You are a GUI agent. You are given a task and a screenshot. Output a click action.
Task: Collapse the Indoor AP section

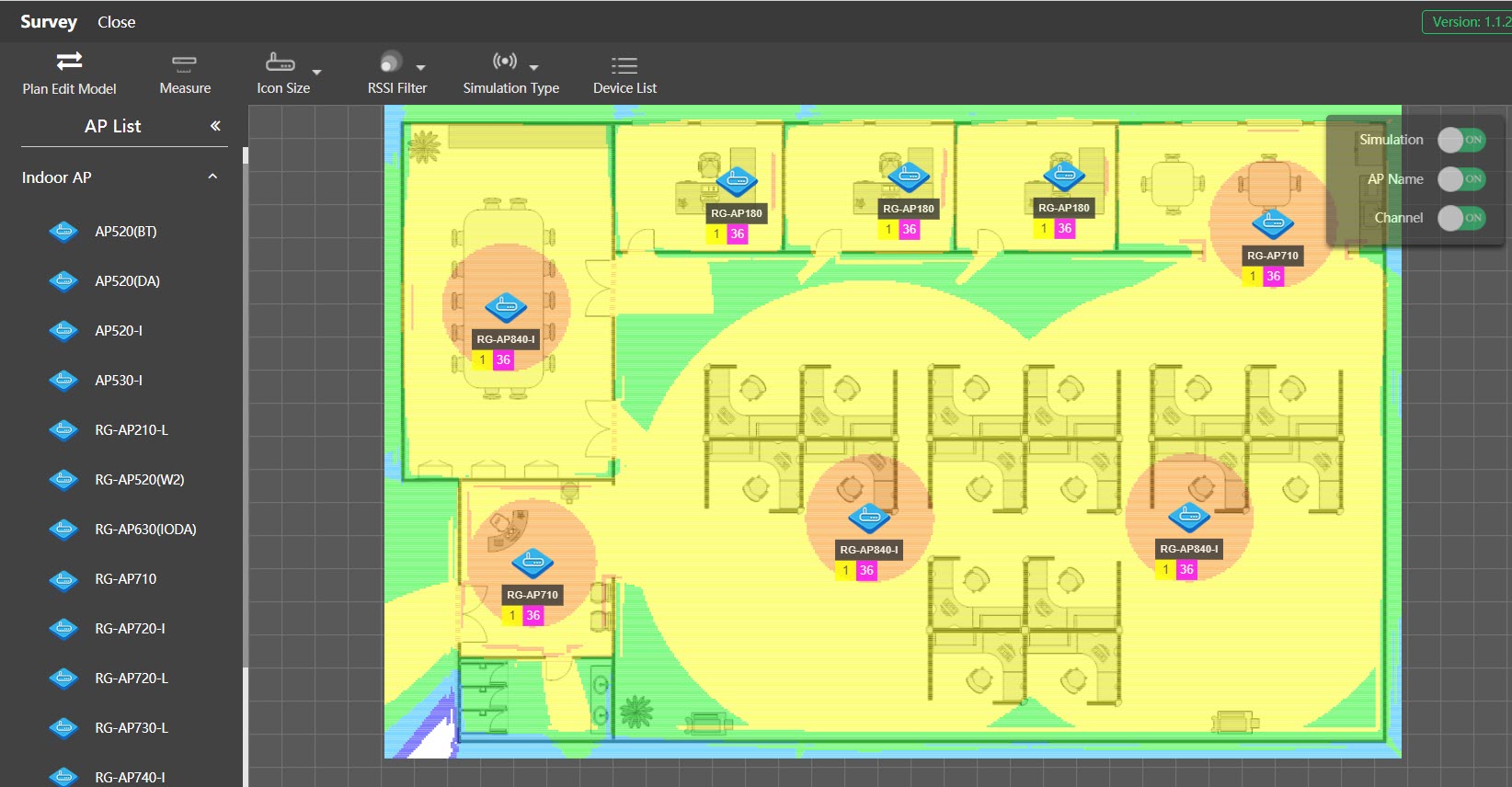point(212,177)
